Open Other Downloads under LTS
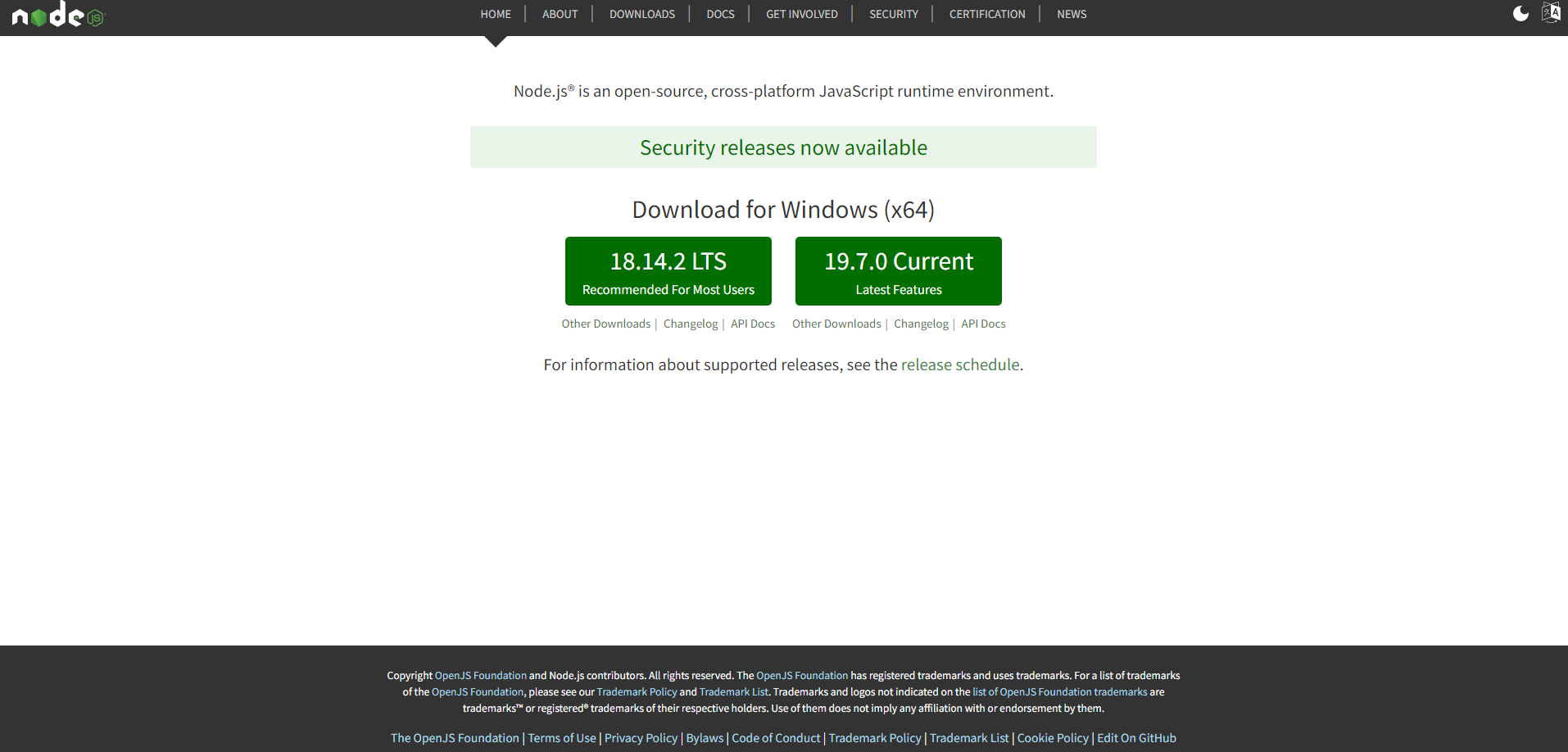The height and width of the screenshot is (752, 1568). 606,324
